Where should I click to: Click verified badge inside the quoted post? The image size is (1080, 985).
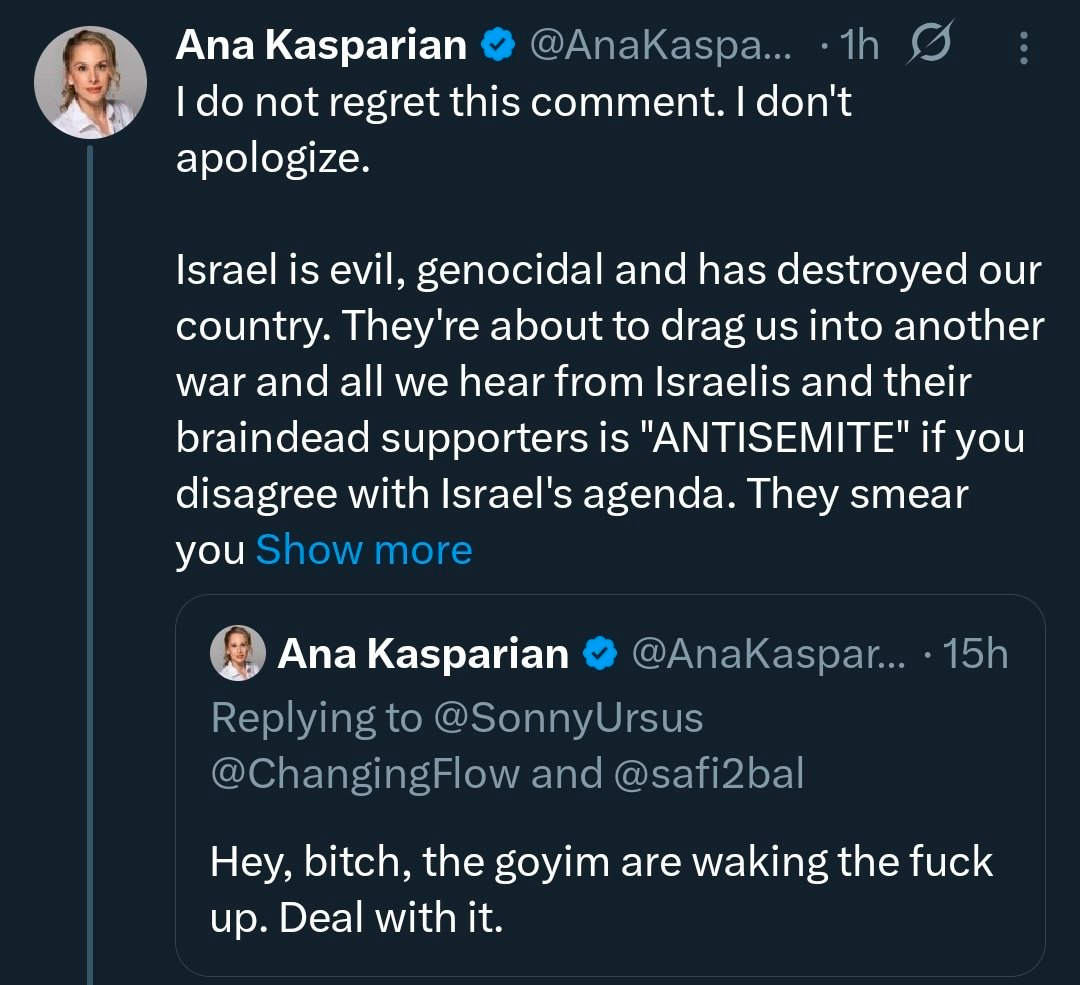point(599,654)
